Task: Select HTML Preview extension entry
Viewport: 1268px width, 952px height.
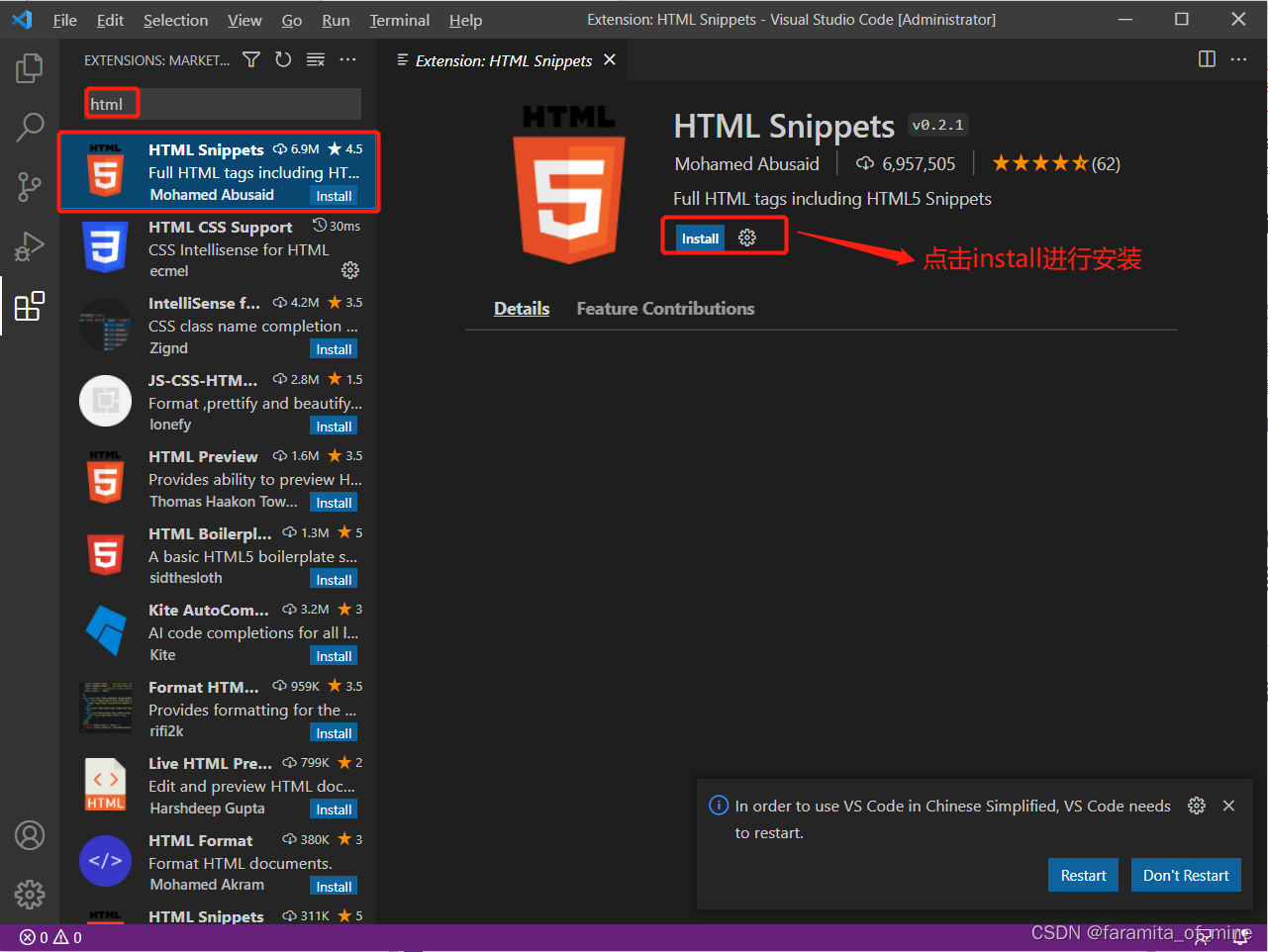Action: (218, 479)
